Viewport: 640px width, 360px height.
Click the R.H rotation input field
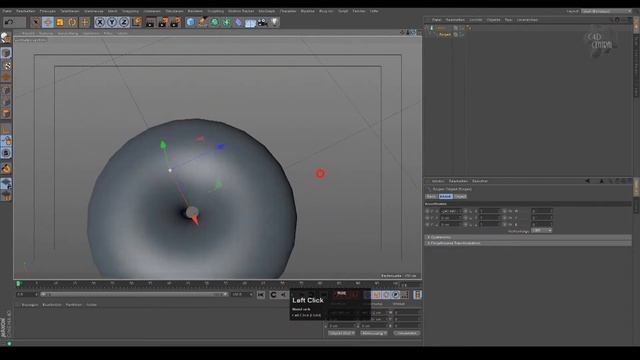pyautogui.click(x=542, y=211)
